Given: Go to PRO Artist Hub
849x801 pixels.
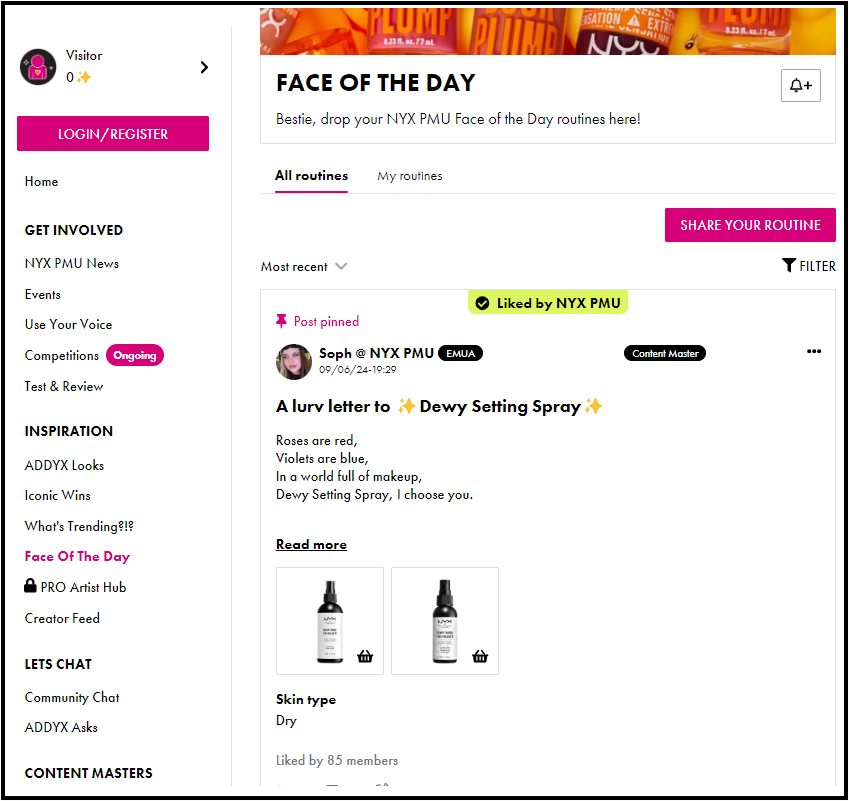Looking at the screenshot, I should pos(83,587).
